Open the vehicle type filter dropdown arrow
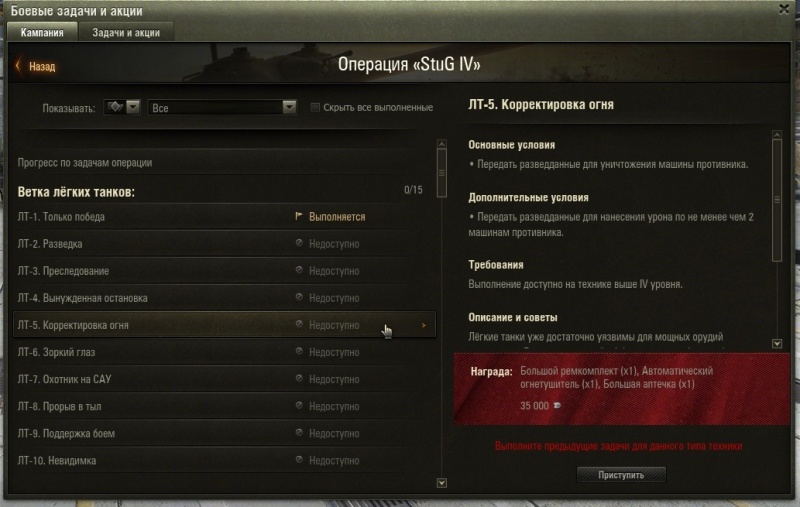The width and height of the screenshot is (800, 507). pyautogui.click(x=133, y=107)
